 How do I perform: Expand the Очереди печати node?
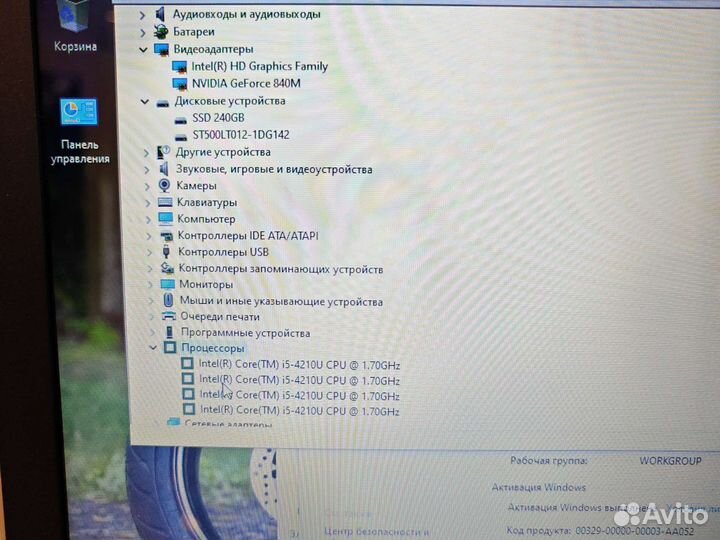pyautogui.click(x=152, y=317)
